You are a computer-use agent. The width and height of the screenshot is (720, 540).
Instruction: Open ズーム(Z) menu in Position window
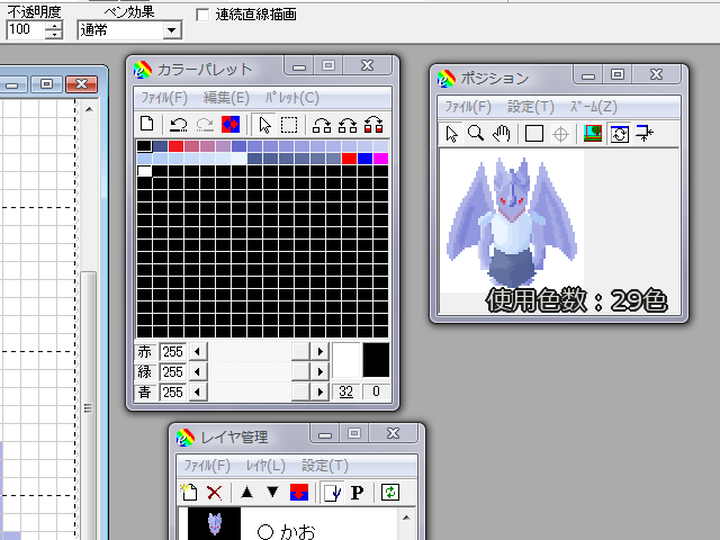tap(593, 107)
